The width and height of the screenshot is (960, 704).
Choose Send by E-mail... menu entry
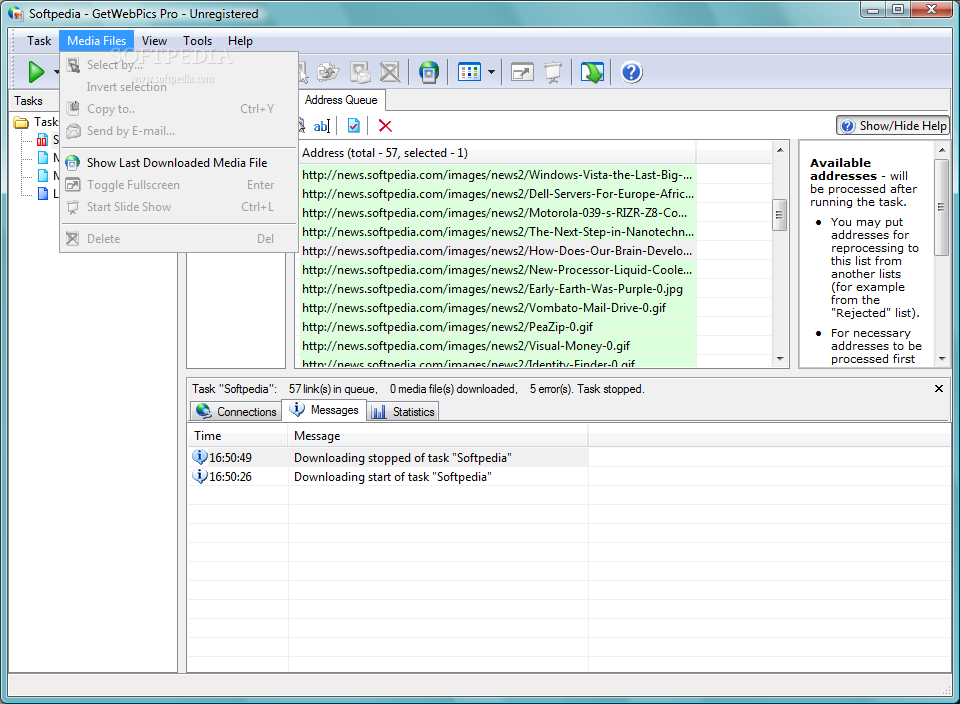point(179,131)
